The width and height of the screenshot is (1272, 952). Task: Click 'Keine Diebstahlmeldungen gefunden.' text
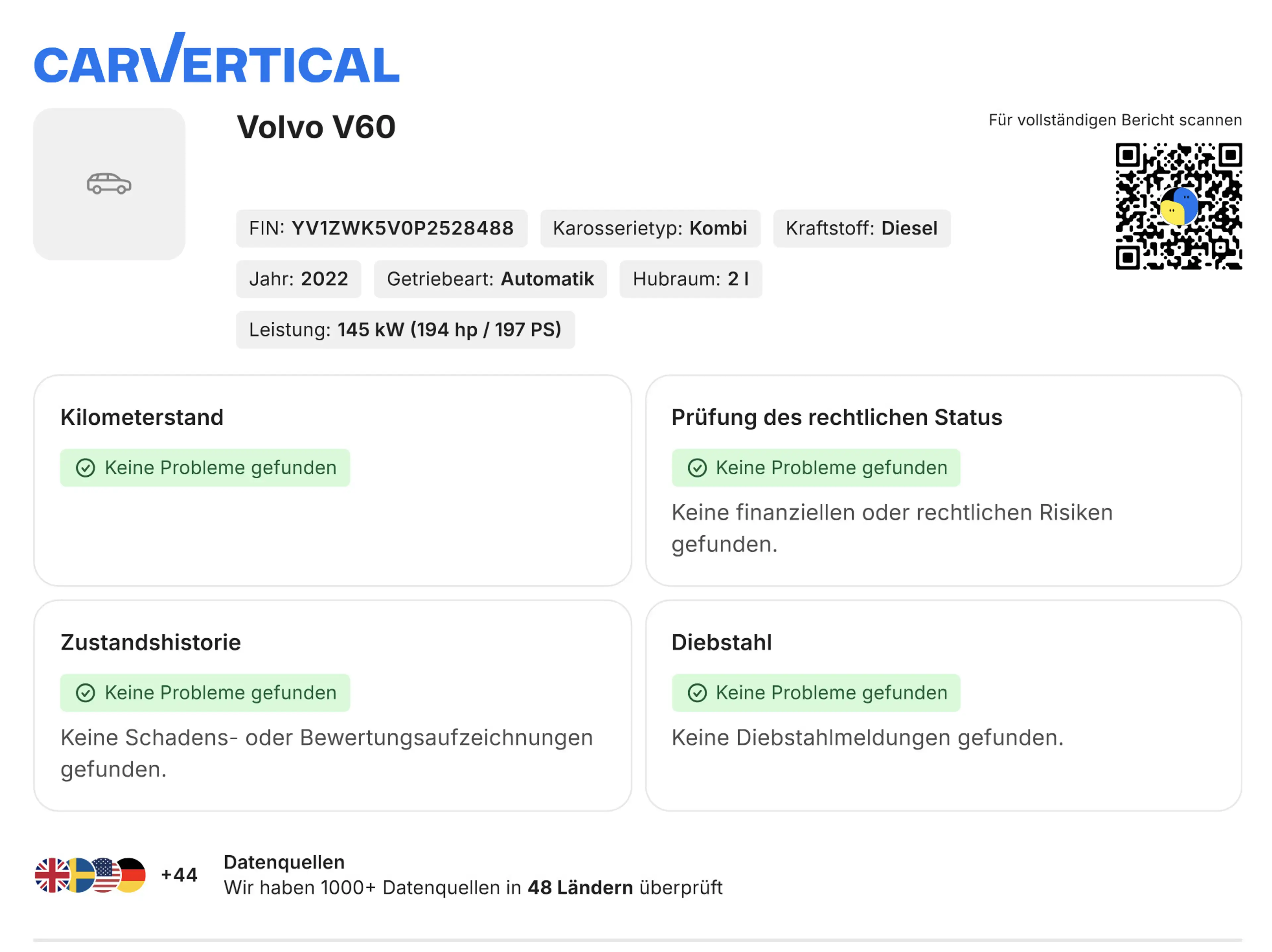[x=868, y=738]
